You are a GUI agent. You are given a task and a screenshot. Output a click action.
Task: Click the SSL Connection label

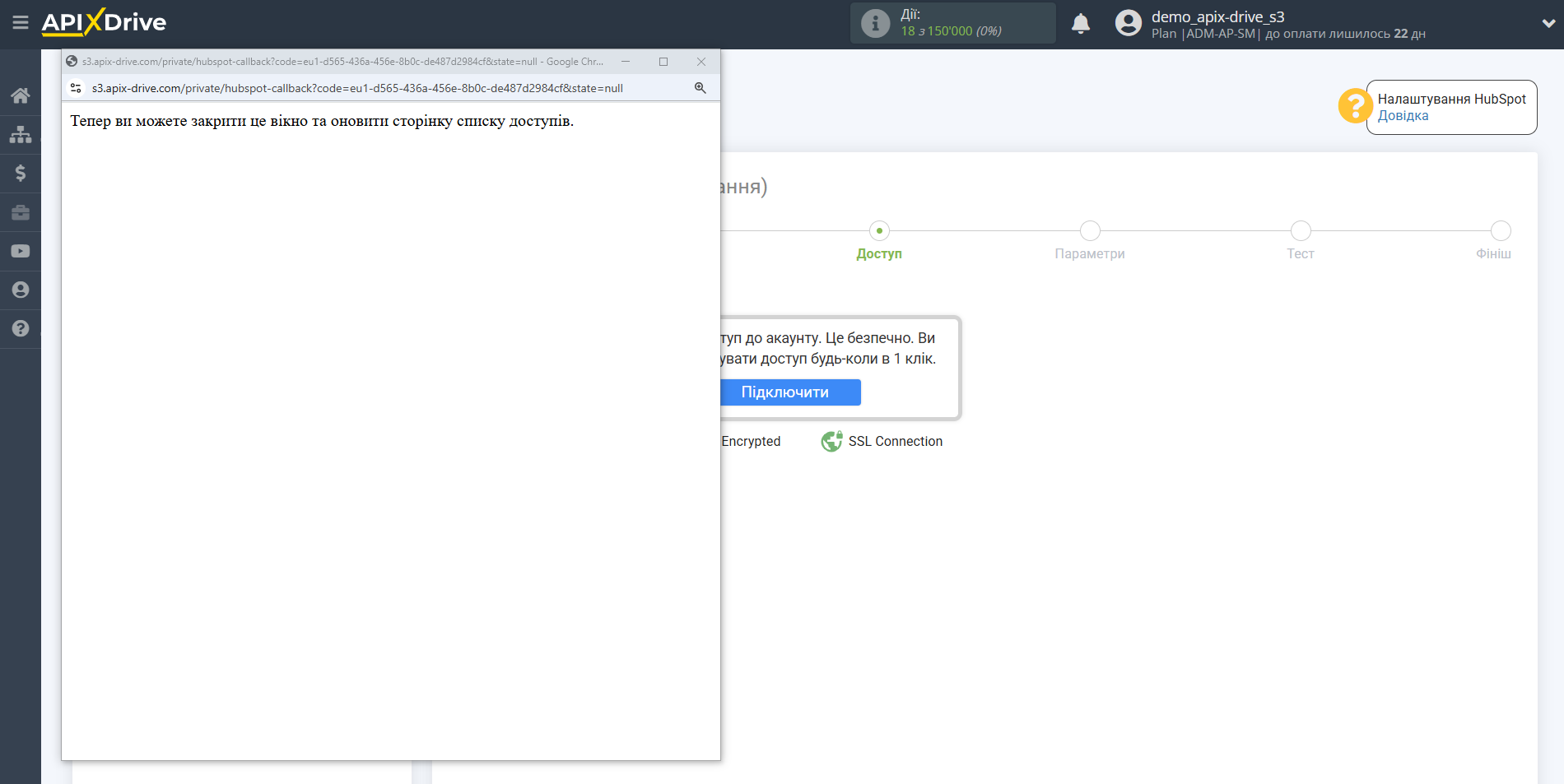coord(896,442)
